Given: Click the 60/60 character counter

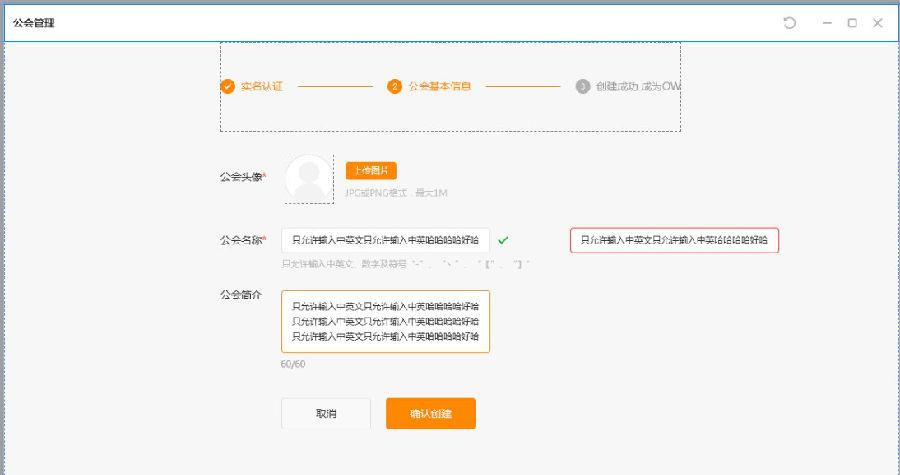Looking at the screenshot, I should 293,364.
